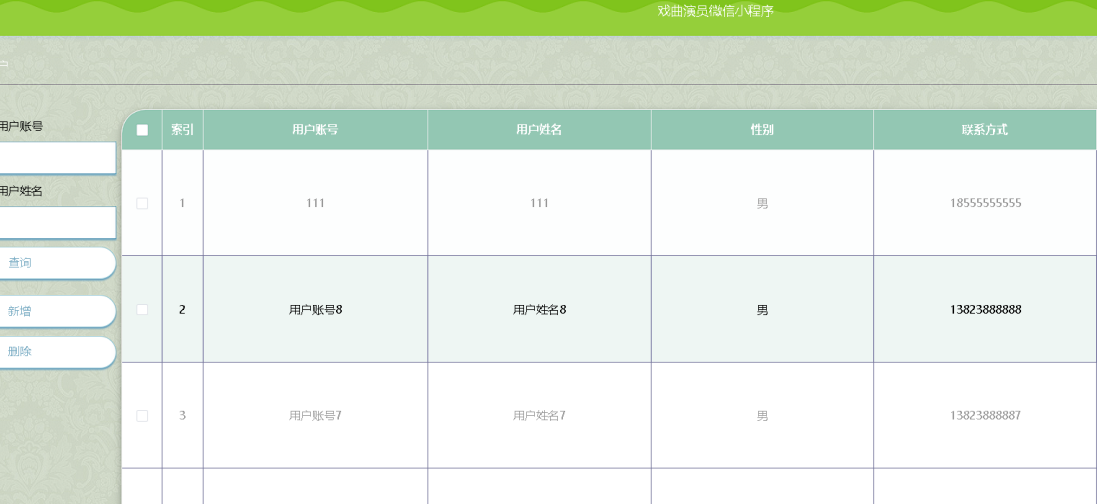
Task: Focus the 用户账号 filter input field
Action: 57,158
